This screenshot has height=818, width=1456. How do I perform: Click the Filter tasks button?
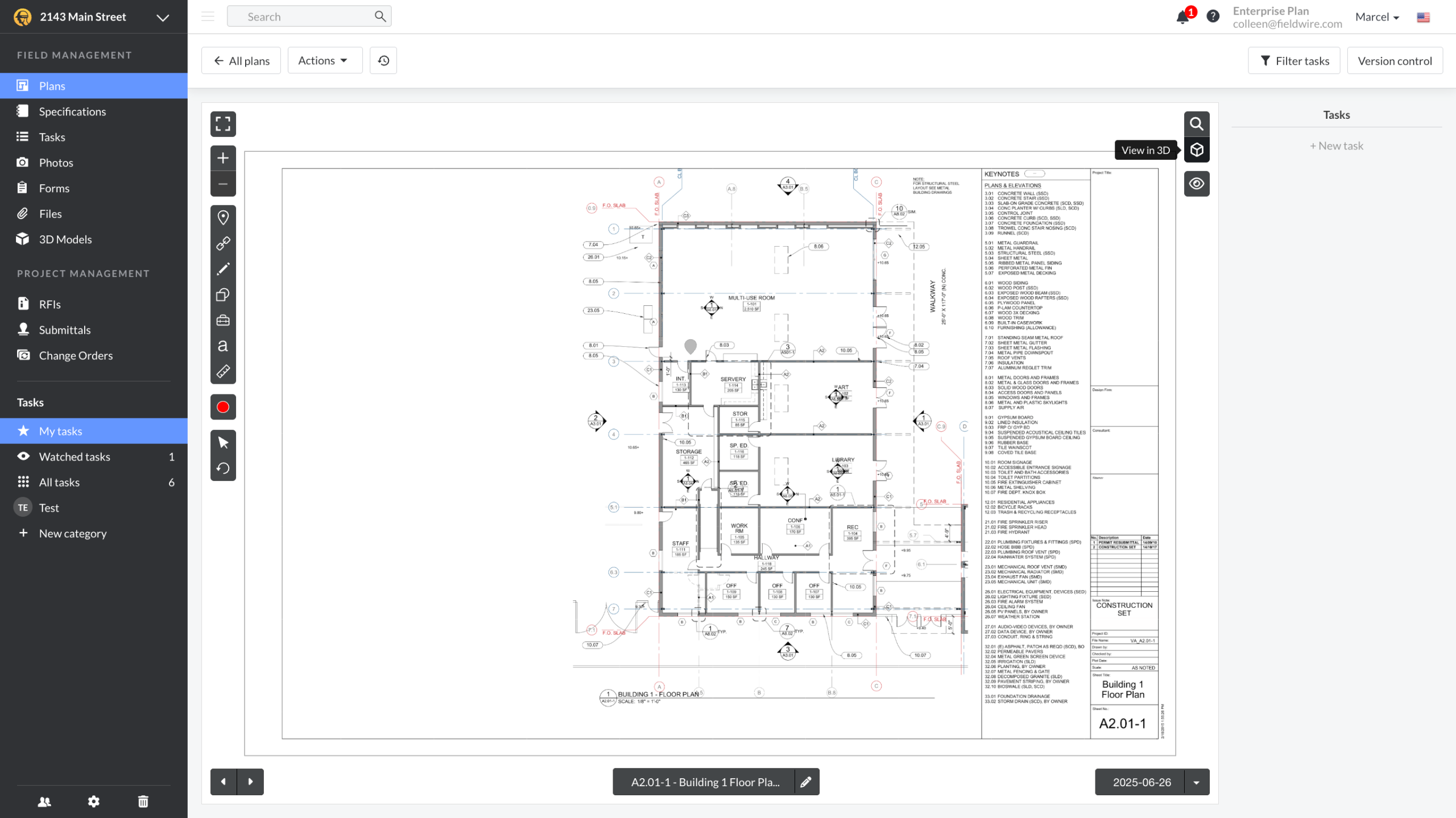pos(1294,60)
